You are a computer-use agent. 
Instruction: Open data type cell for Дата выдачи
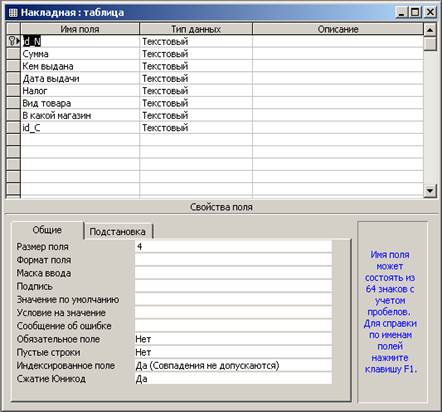(x=196, y=78)
